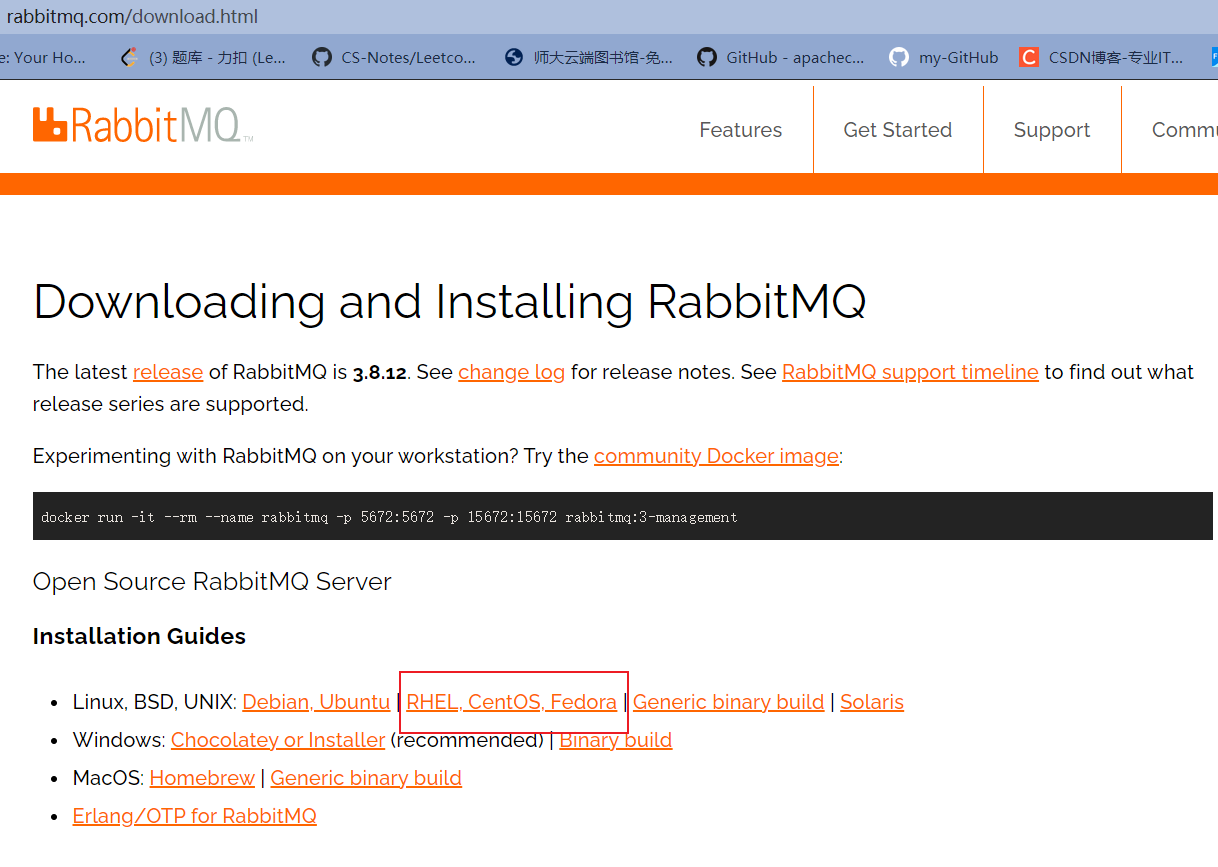Open the change log link
This screenshot has width=1218, height=867.
(512, 372)
